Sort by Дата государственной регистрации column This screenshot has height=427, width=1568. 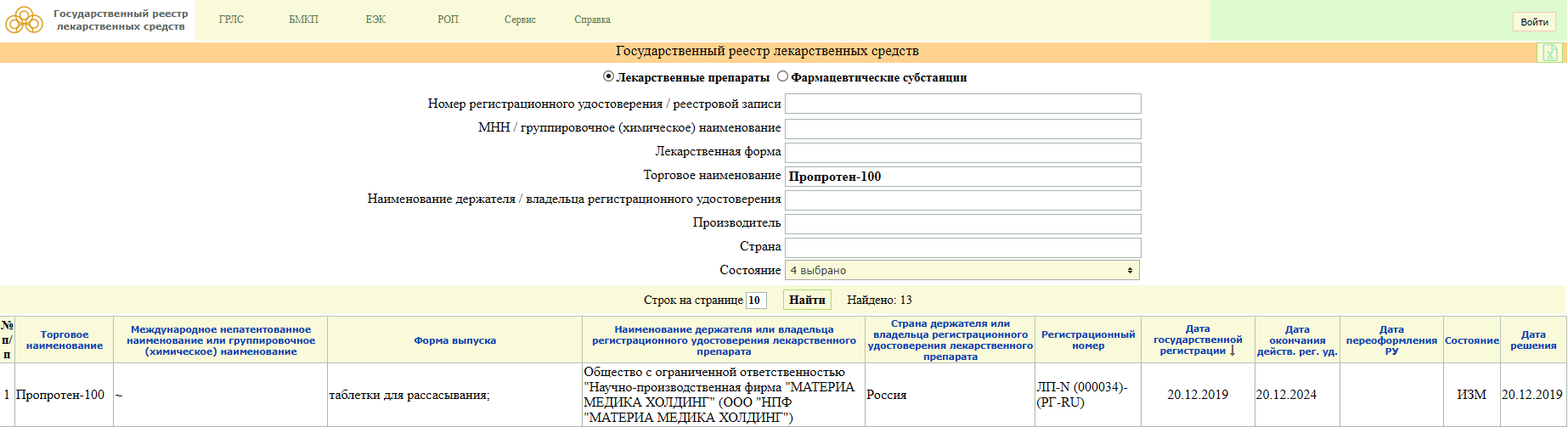point(1197,340)
